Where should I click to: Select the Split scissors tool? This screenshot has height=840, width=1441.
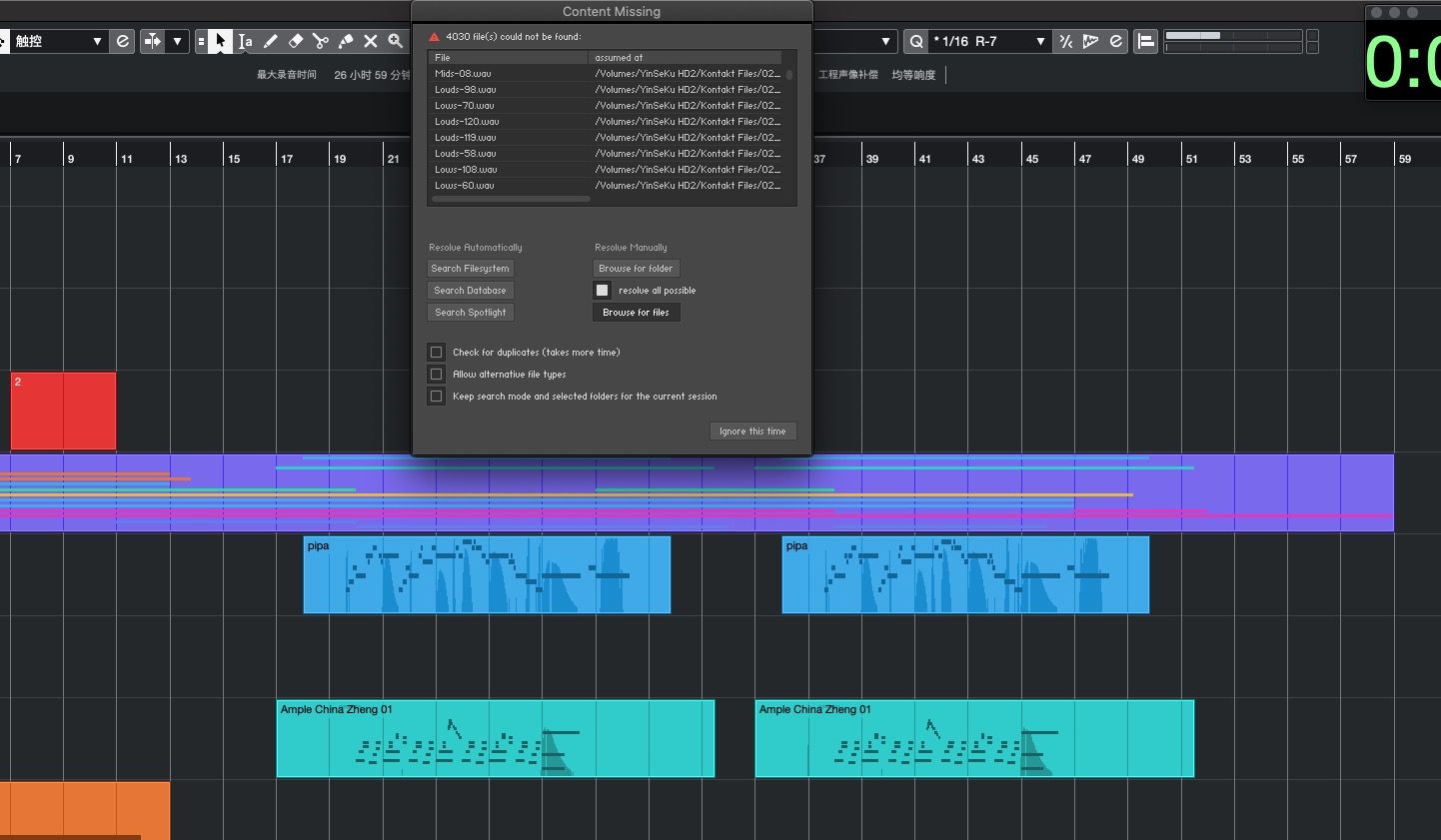pyautogui.click(x=320, y=41)
